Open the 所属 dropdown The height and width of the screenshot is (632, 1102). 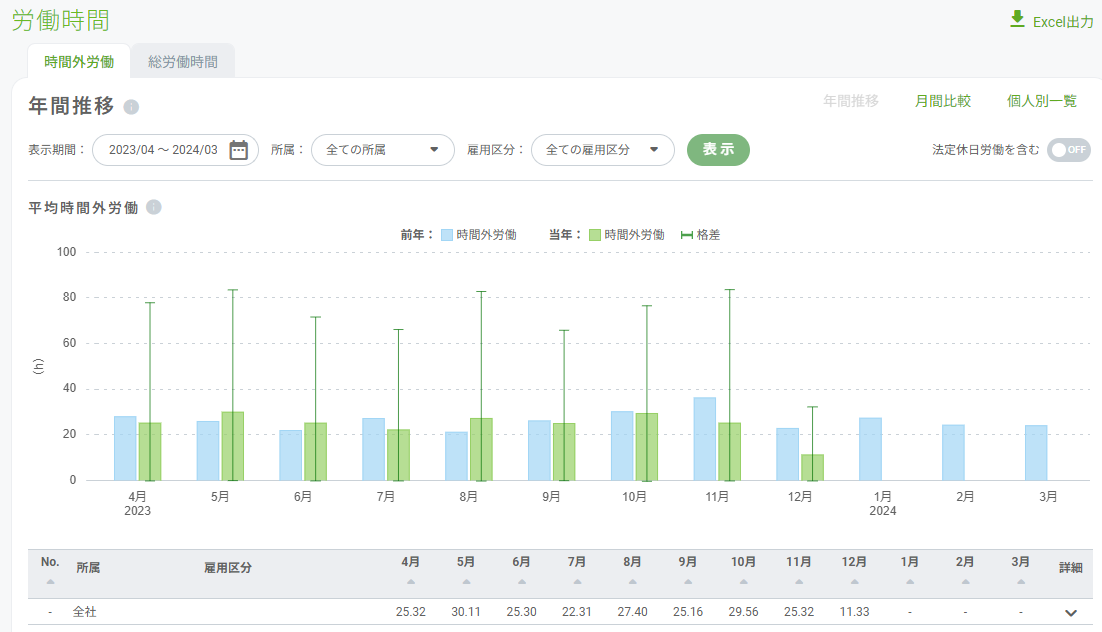tap(382, 150)
